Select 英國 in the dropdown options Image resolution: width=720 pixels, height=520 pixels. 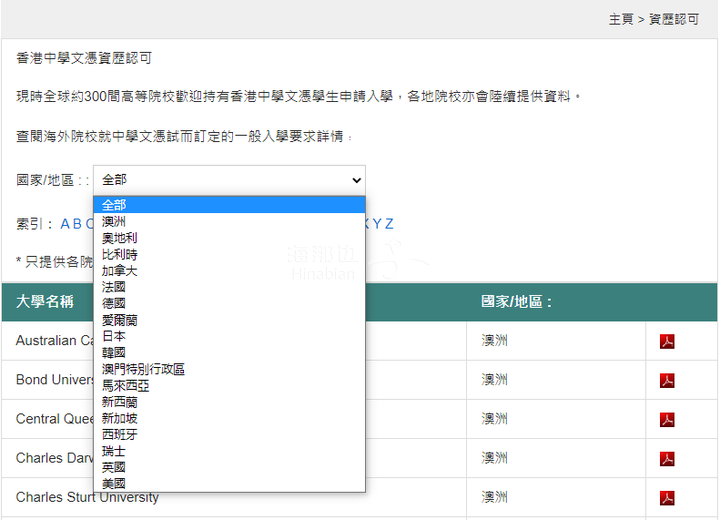click(x=230, y=467)
